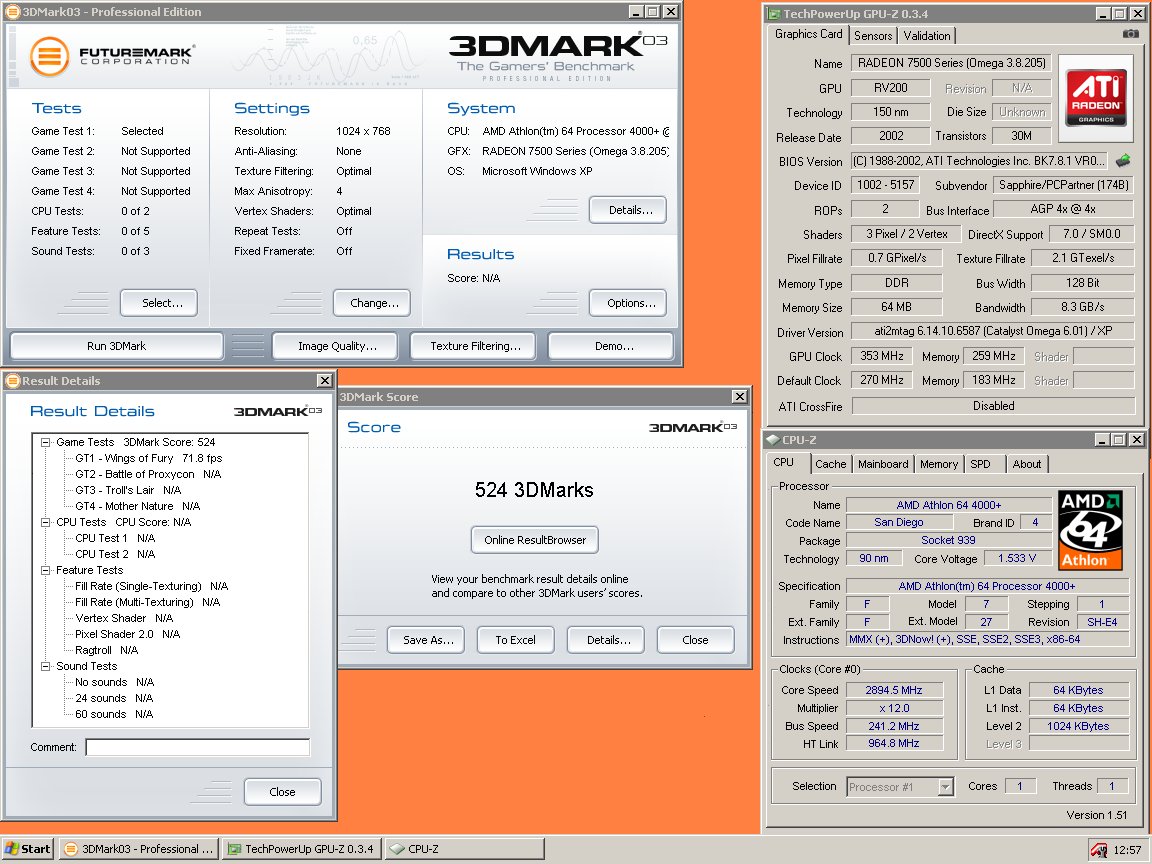Click the Core Speed value 2894.5 MHz
Image resolution: width=1152 pixels, height=864 pixels.
(893, 691)
